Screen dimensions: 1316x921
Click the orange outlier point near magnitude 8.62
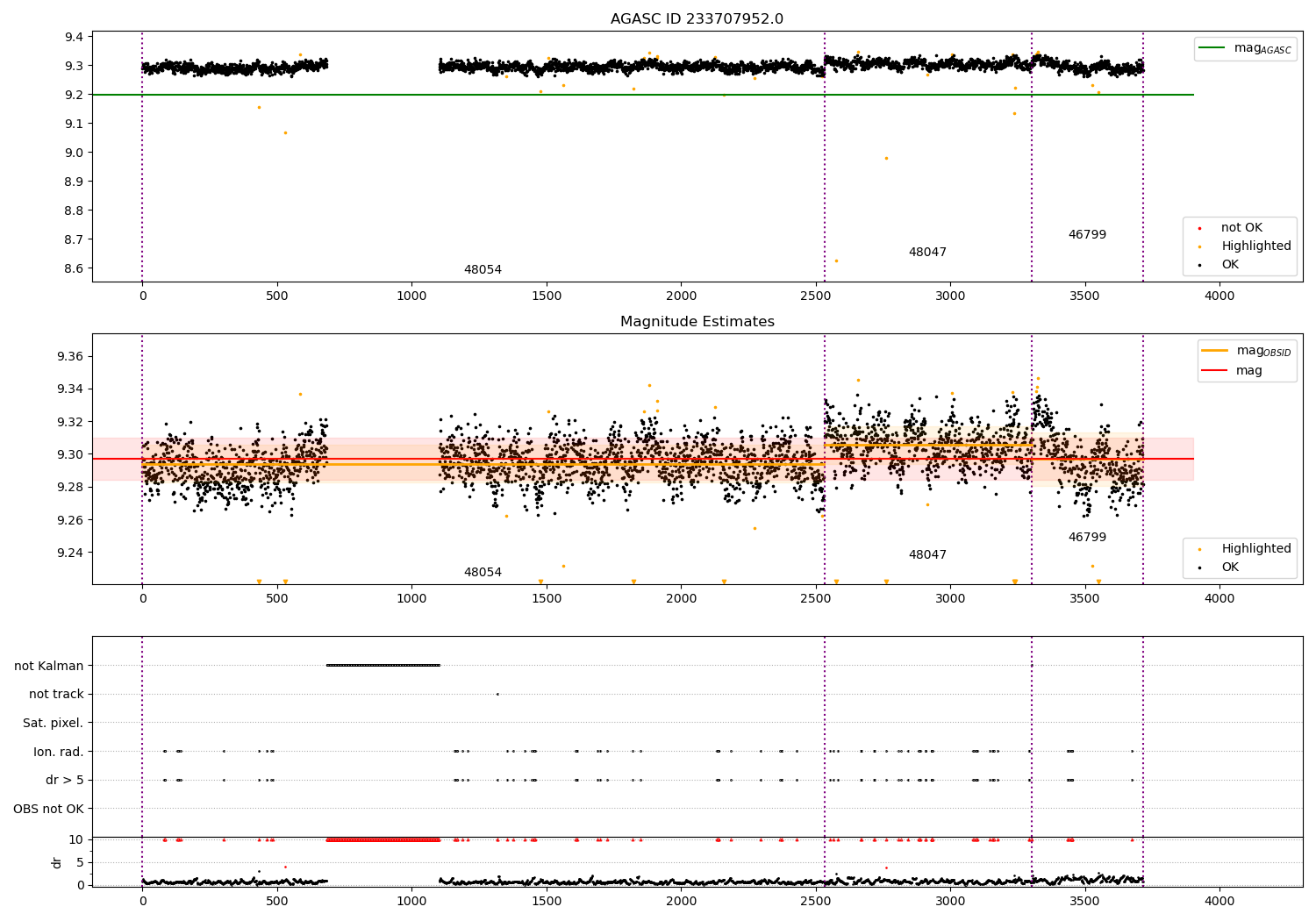[x=836, y=261]
